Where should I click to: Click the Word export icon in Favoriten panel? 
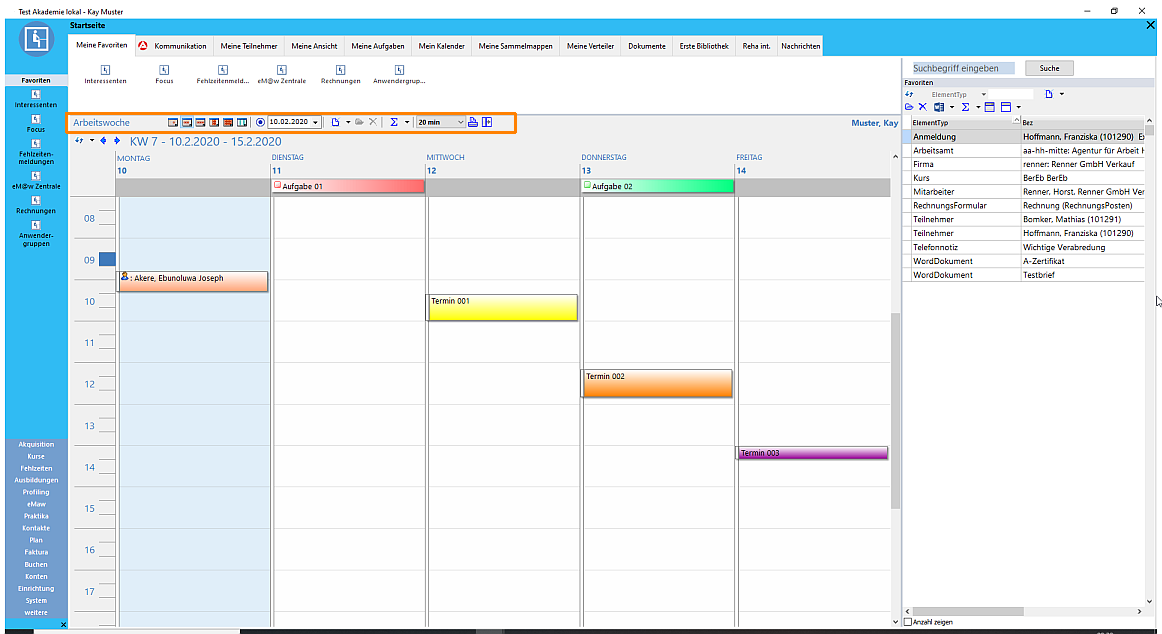click(938, 106)
